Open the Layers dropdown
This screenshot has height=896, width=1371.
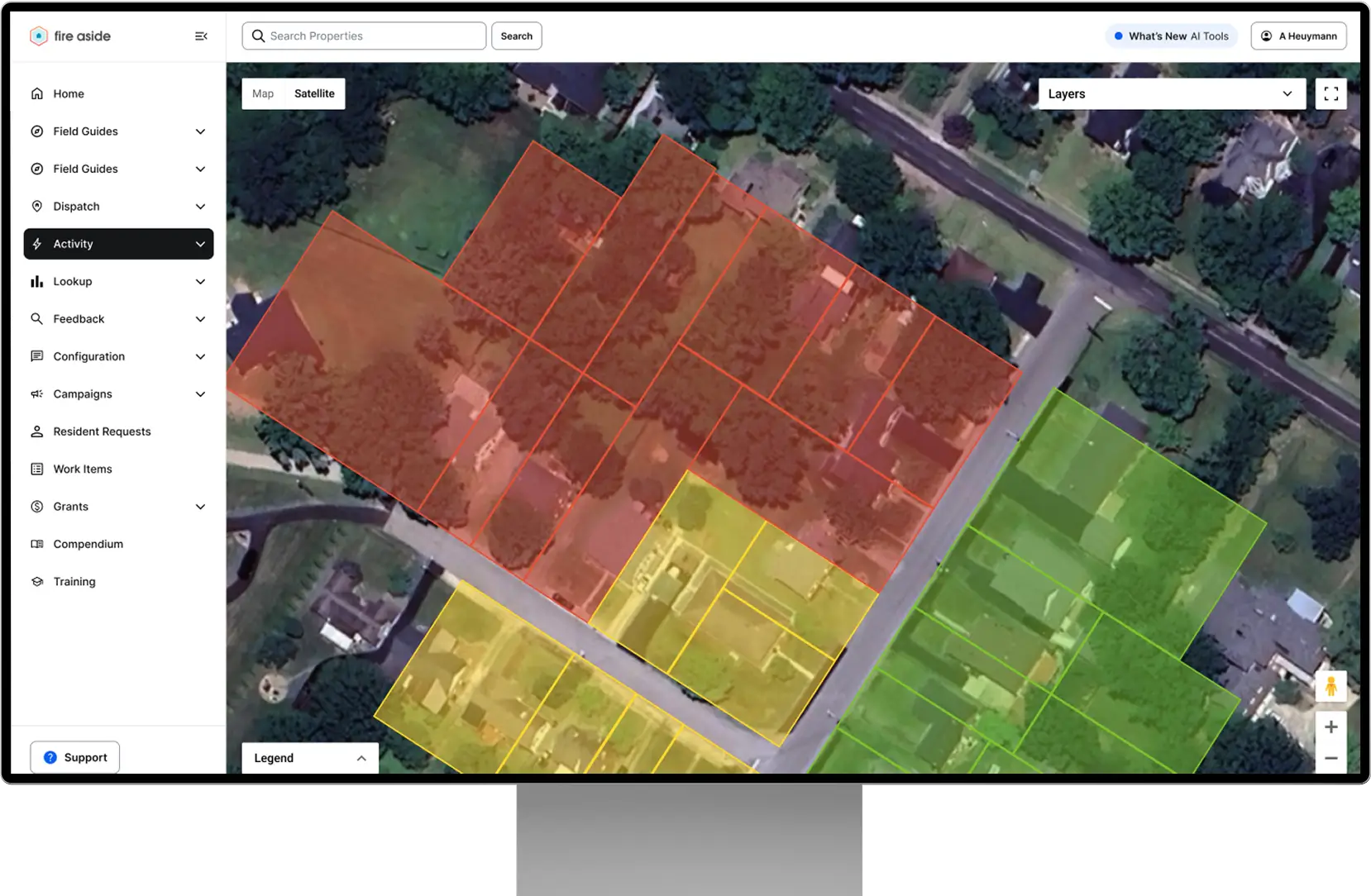[1172, 94]
